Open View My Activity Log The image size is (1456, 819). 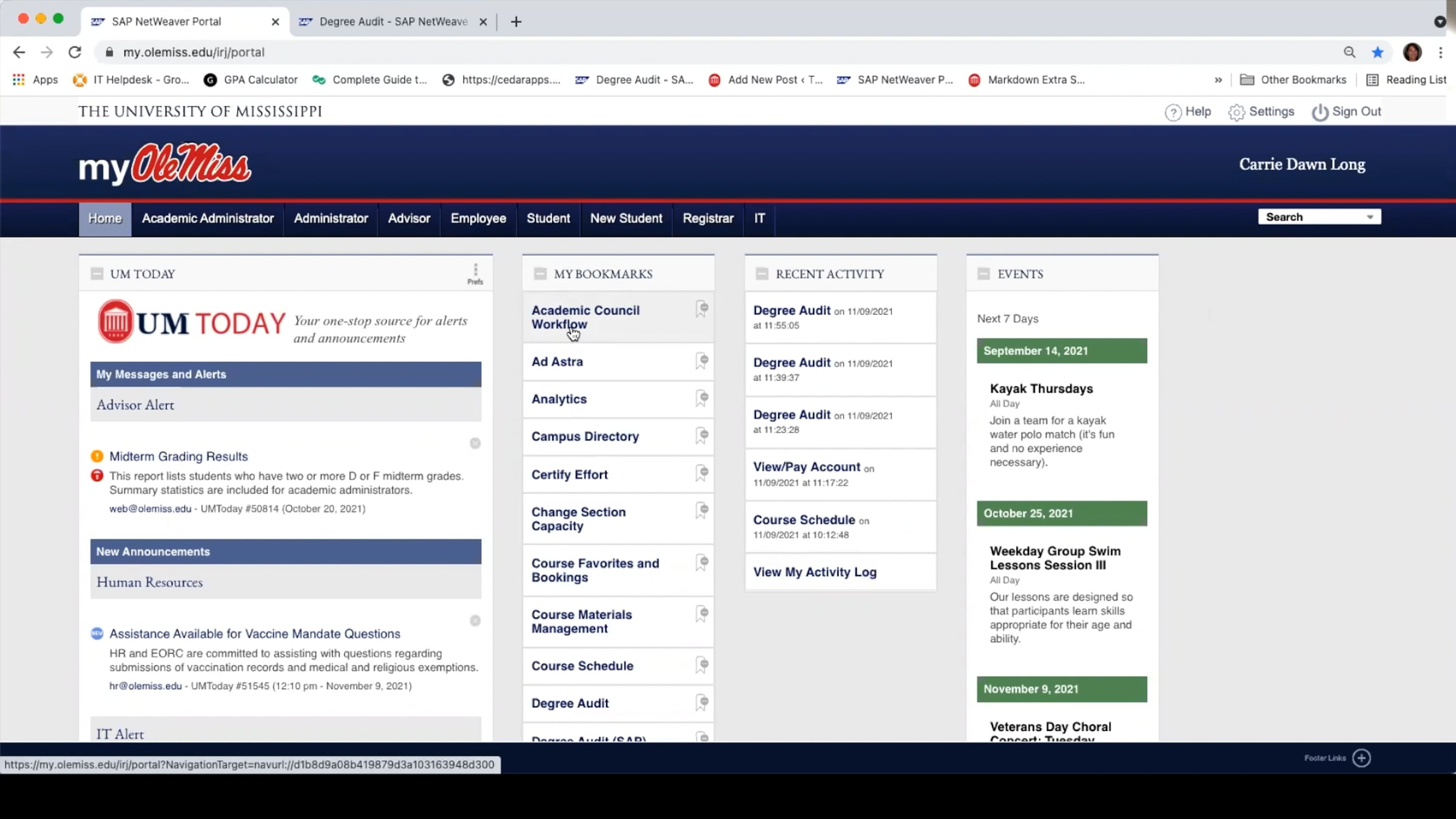[x=815, y=572]
